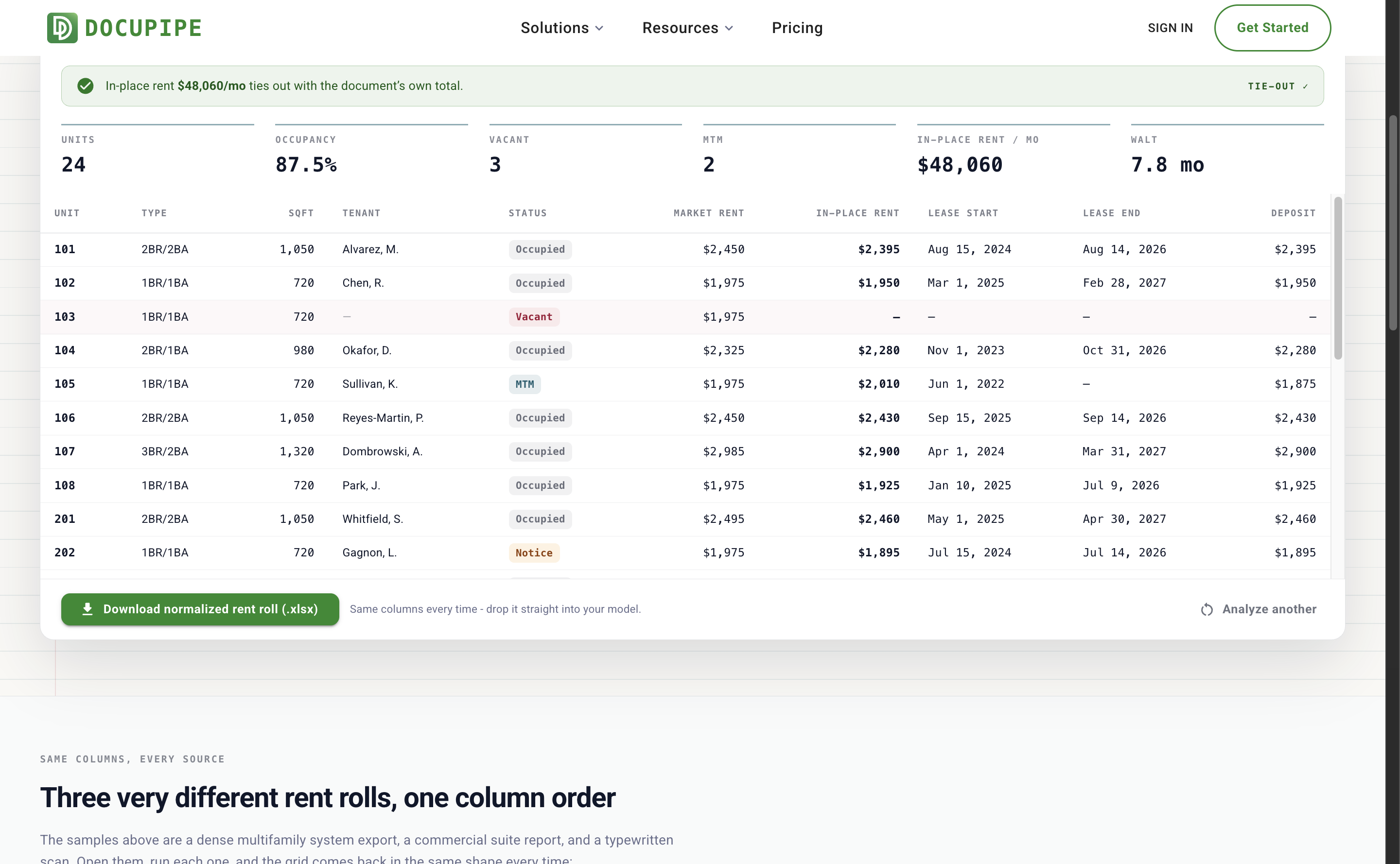Click in-place rent $2,010 for unit 105
Viewport: 1400px width, 864px height.
pos(878,384)
